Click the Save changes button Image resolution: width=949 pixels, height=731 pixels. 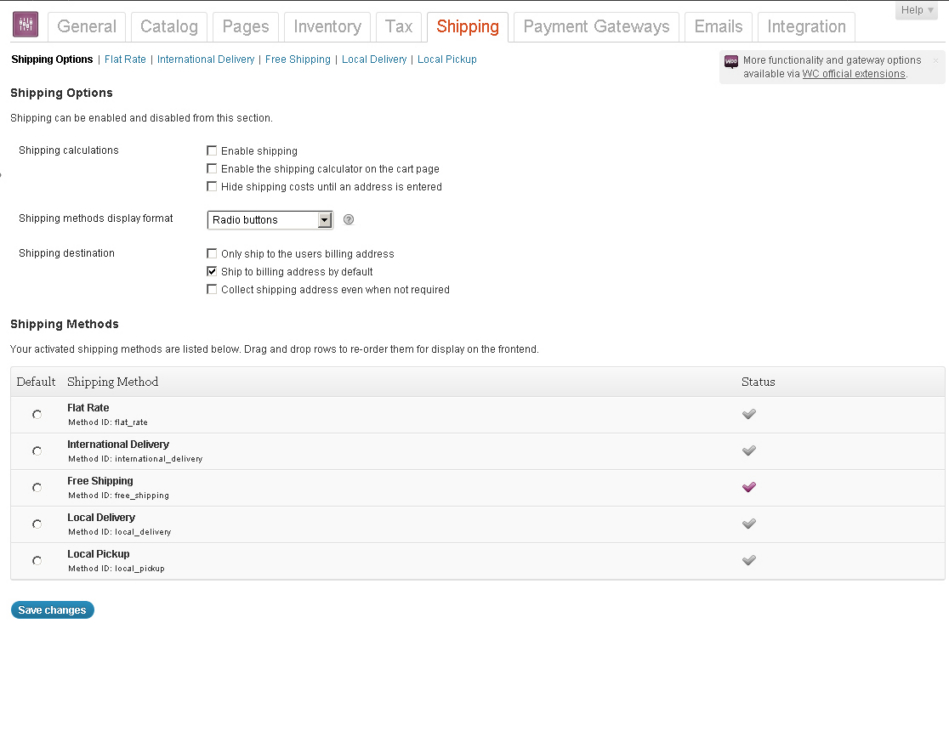(x=52, y=610)
